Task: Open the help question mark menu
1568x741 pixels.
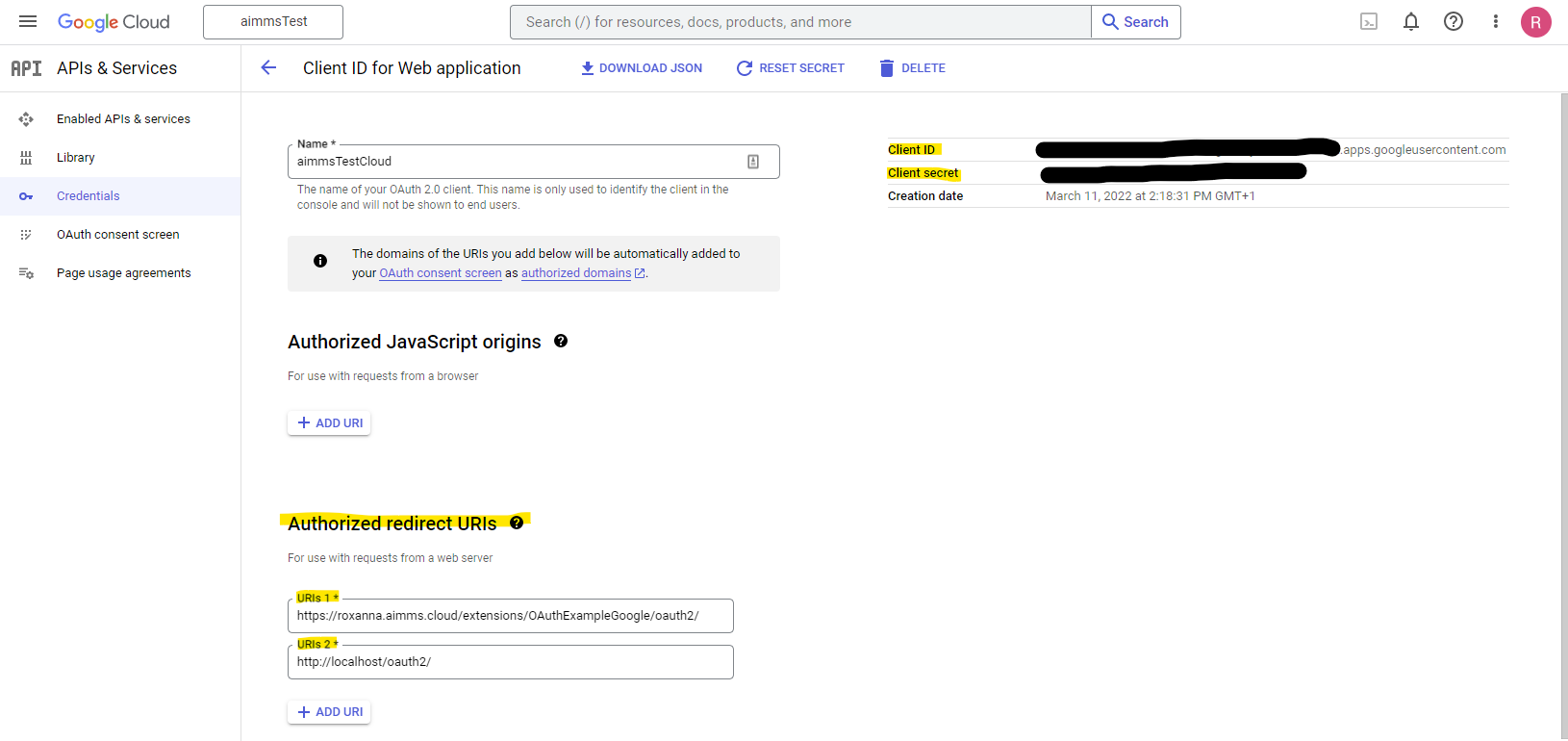Action: pyautogui.click(x=1454, y=21)
